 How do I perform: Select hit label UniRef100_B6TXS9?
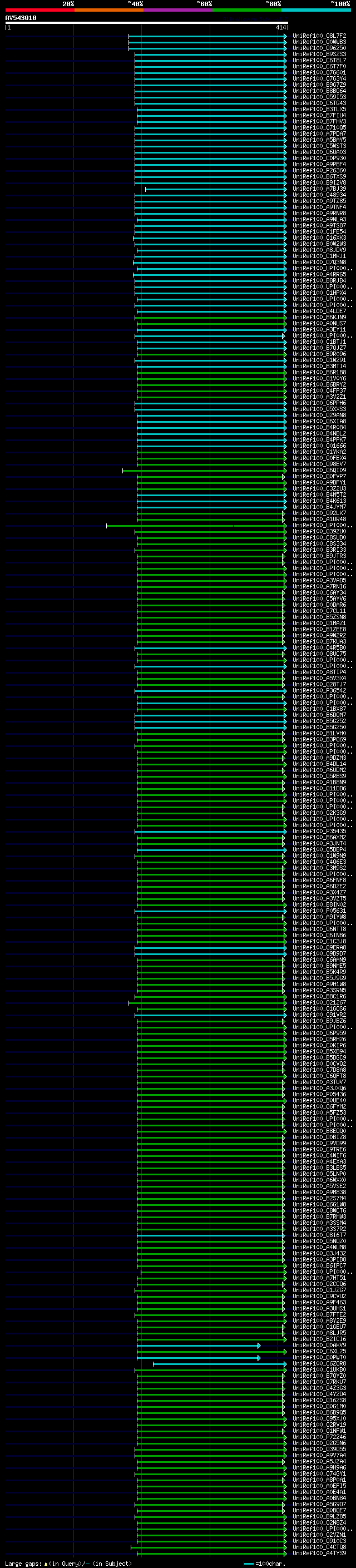[x=319, y=176]
